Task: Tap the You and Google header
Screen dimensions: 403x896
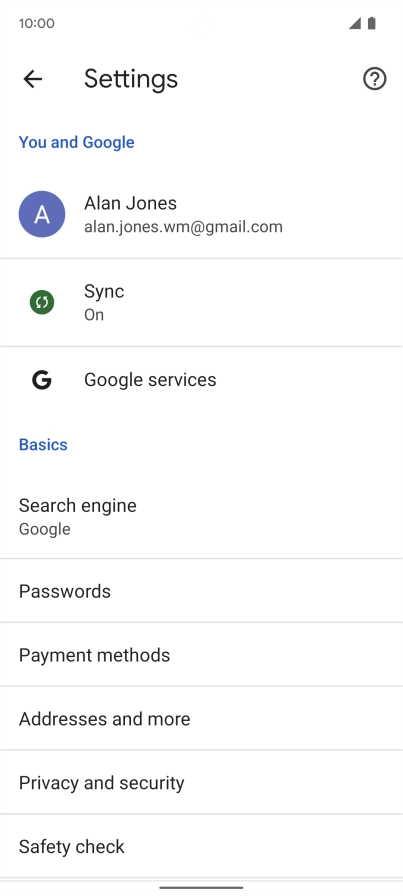Action: (x=77, y=142)
